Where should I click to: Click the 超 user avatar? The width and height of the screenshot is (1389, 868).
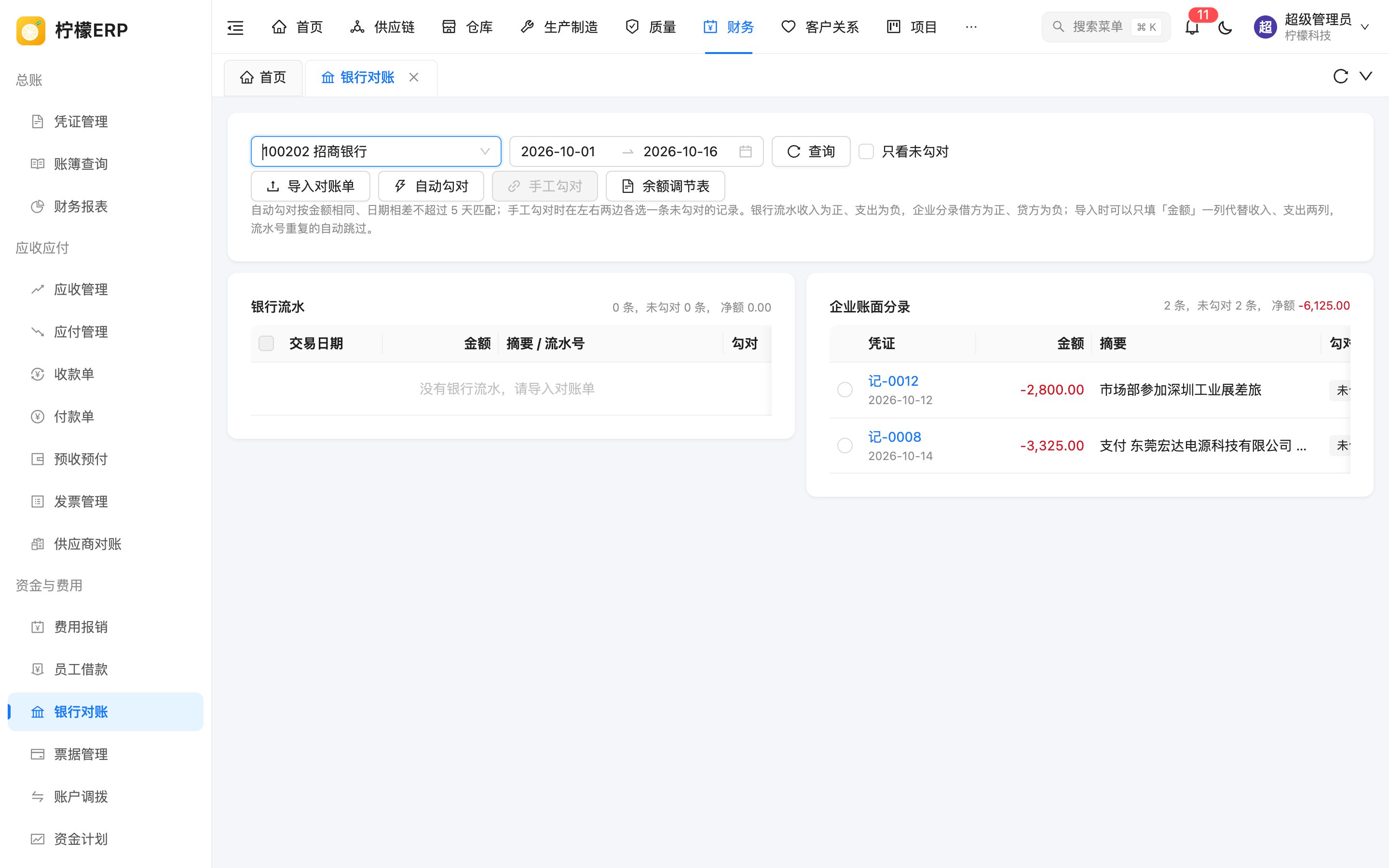(x=1265, y=27)
